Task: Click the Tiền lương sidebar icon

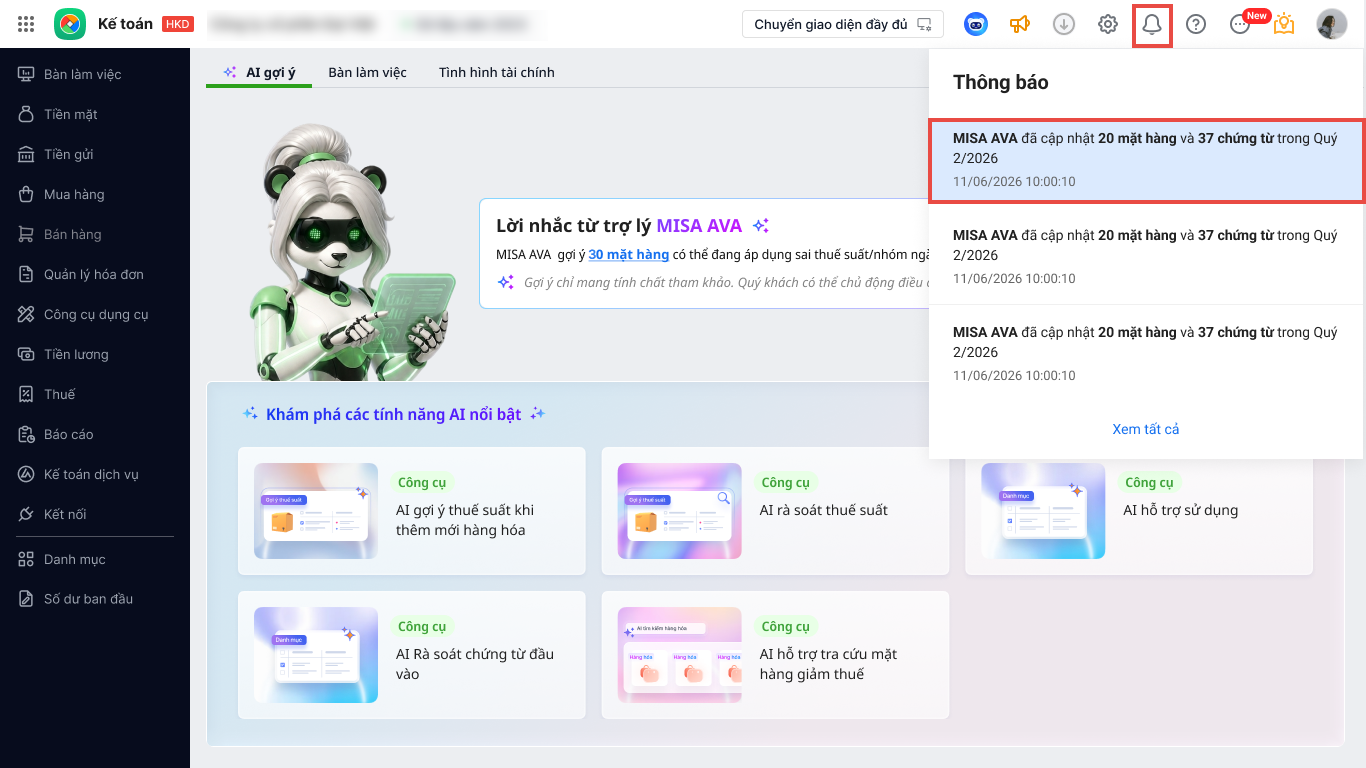Action: point(26,354)
